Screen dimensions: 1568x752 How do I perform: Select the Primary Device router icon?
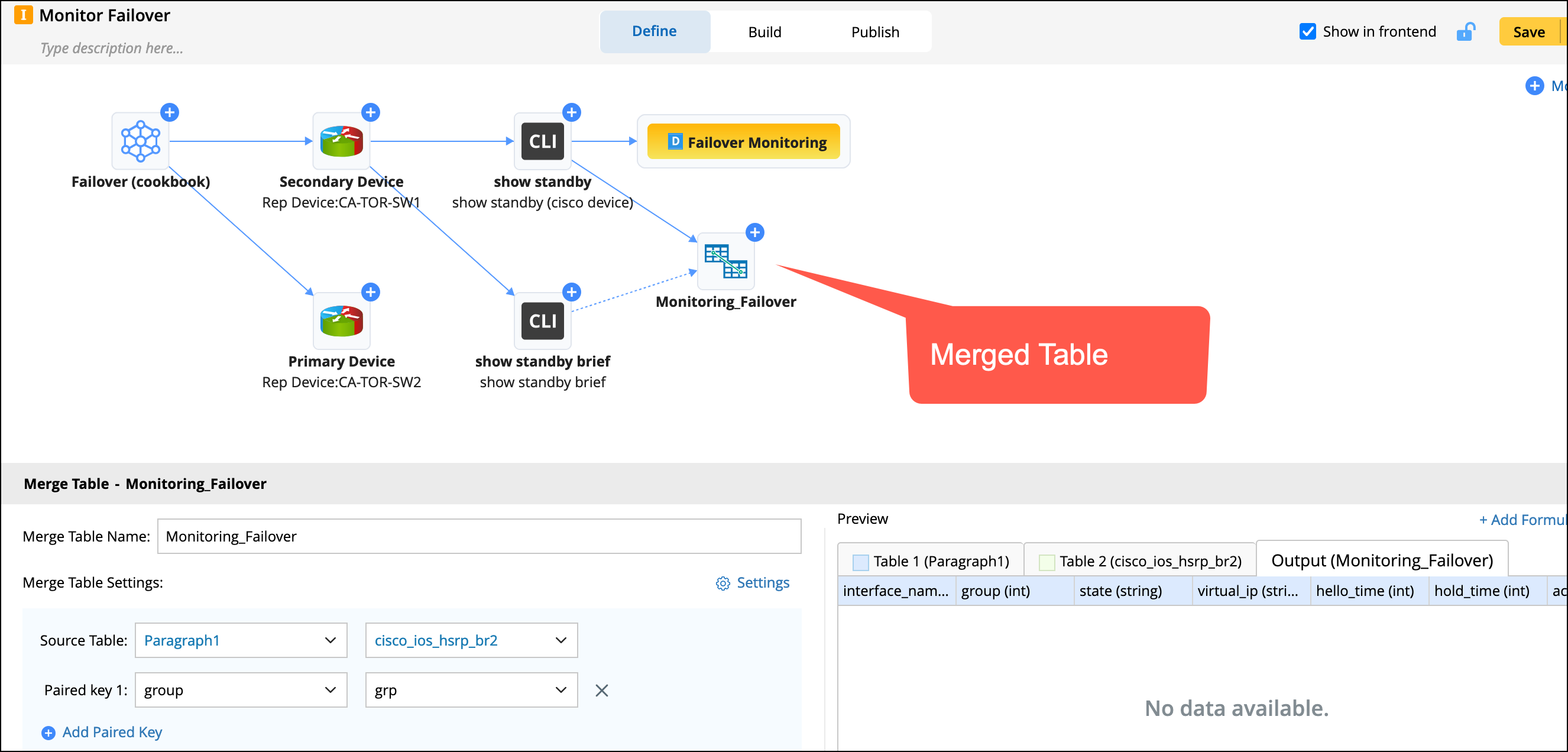[341, 320]
